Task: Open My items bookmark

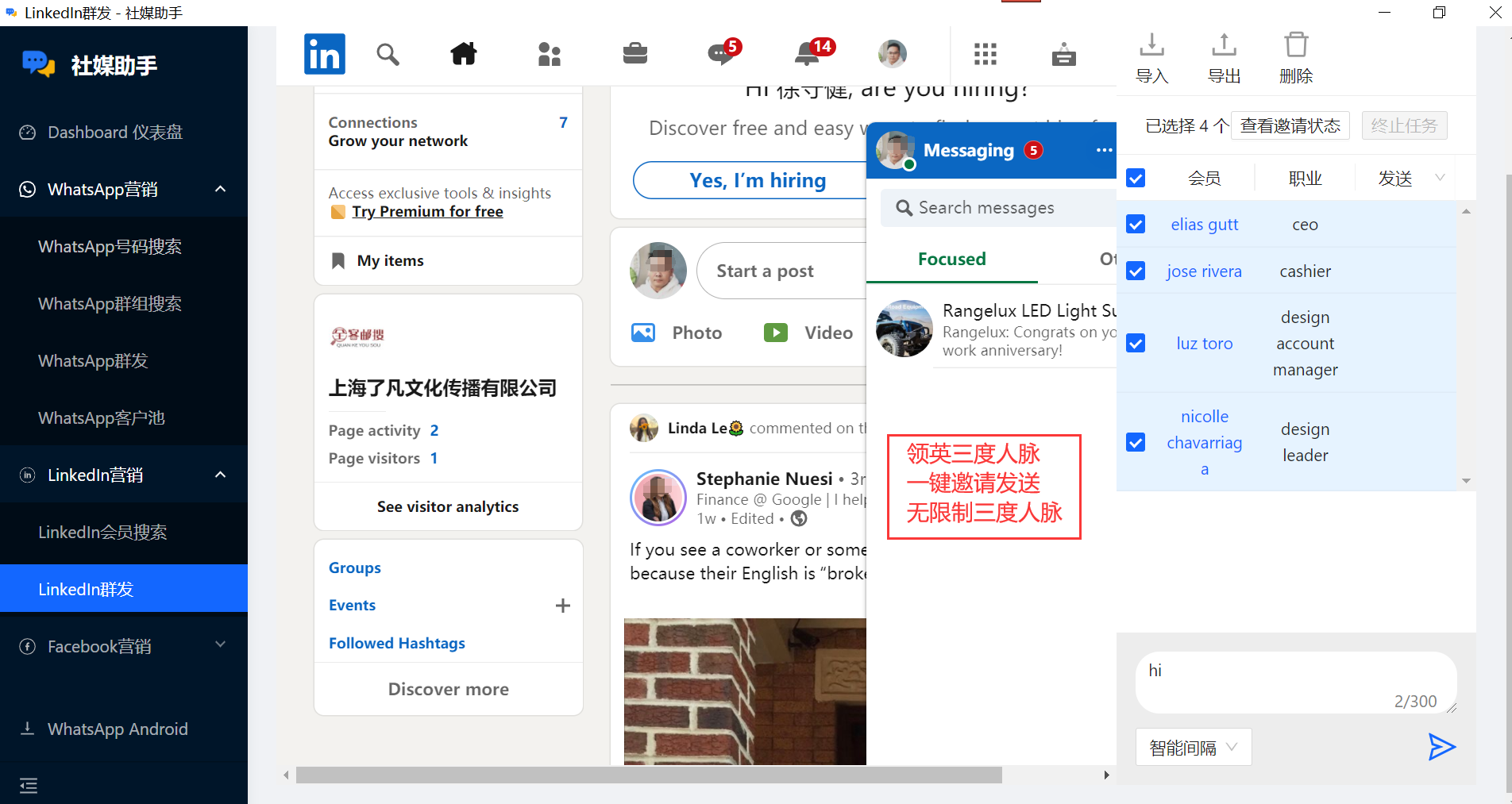Action: (338, 260)
